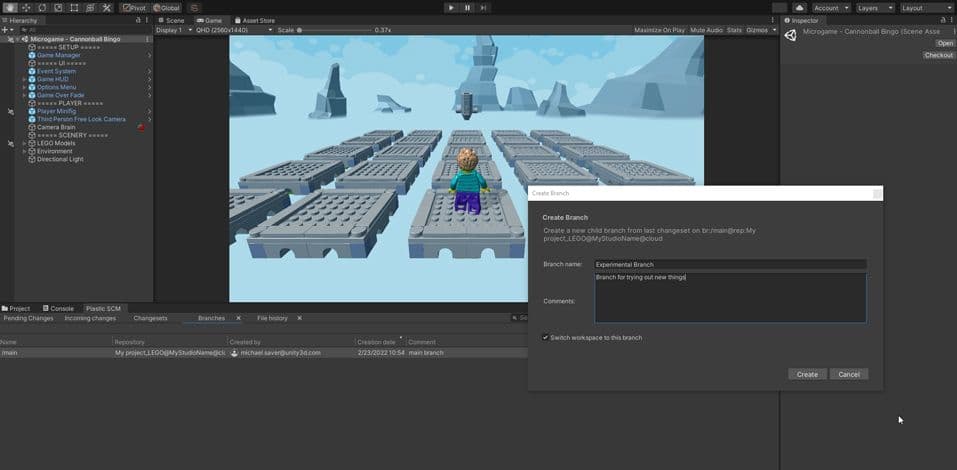Toggle Maximize On Play
This screenshot has height=470, width=957.
[x=660, y=30]
